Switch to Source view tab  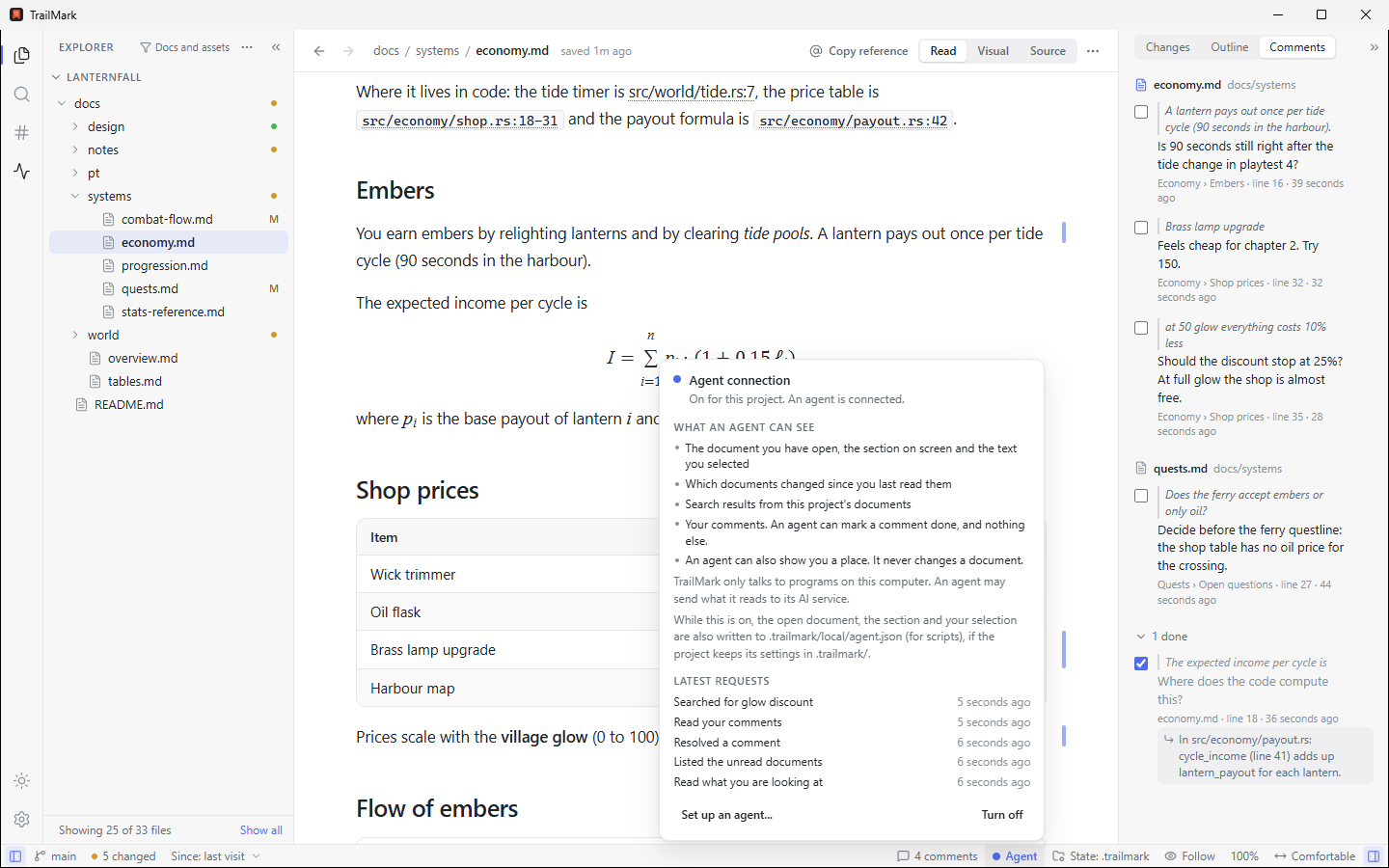click(1048, 51)
